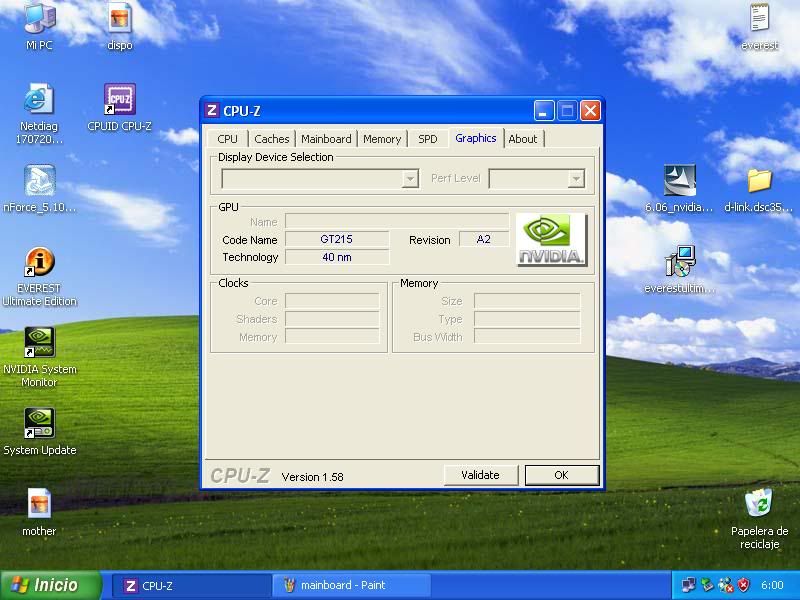Click the Revision A2 field
Image resolution: width=800 pixels, height=600 pixels.
484,239
